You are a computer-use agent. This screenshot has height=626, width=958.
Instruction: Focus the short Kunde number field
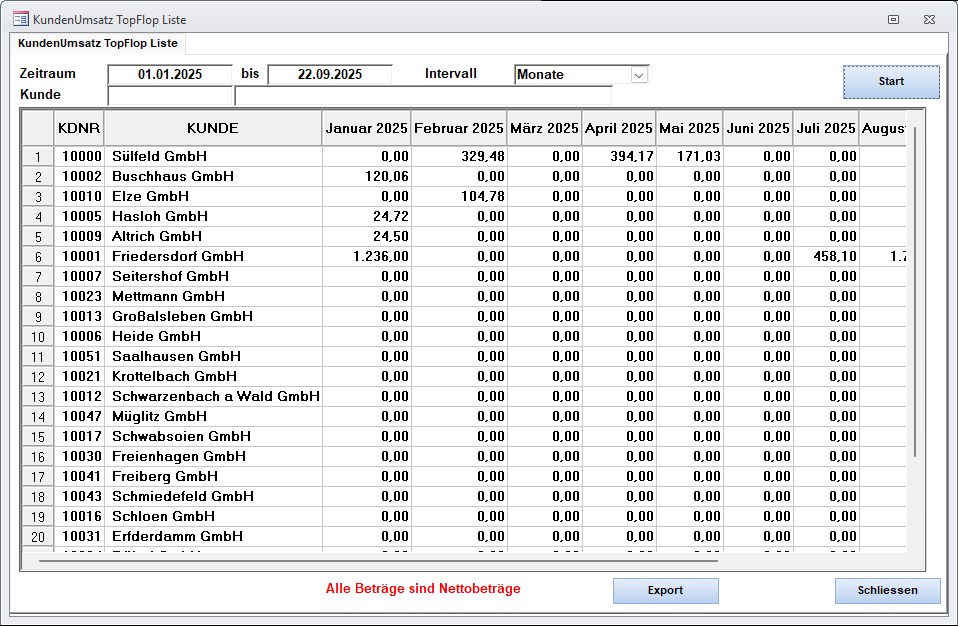pyautogui.click(x=170, y=95)
